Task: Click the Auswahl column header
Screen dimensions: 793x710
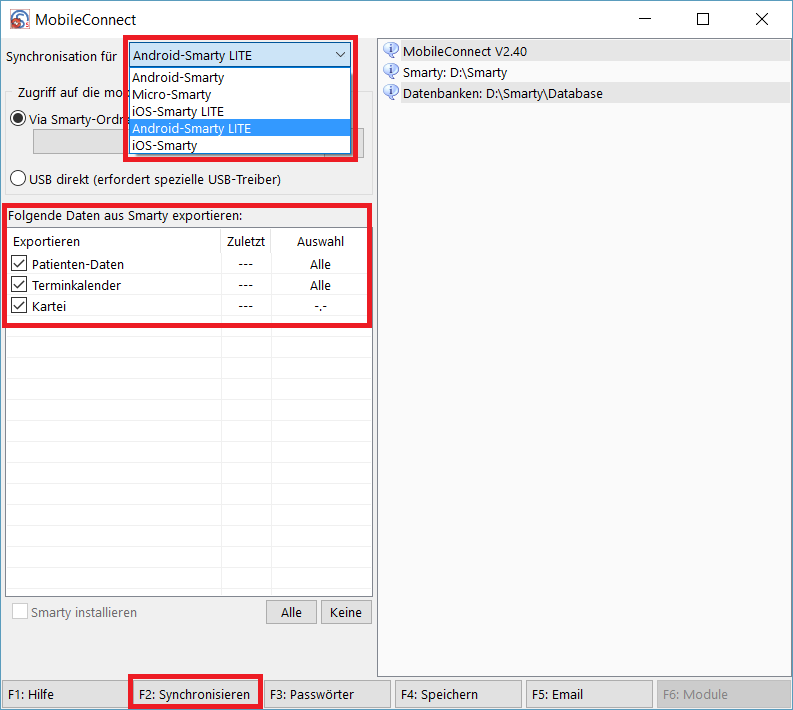Action: pyautogui.click(x=320, y=242)
